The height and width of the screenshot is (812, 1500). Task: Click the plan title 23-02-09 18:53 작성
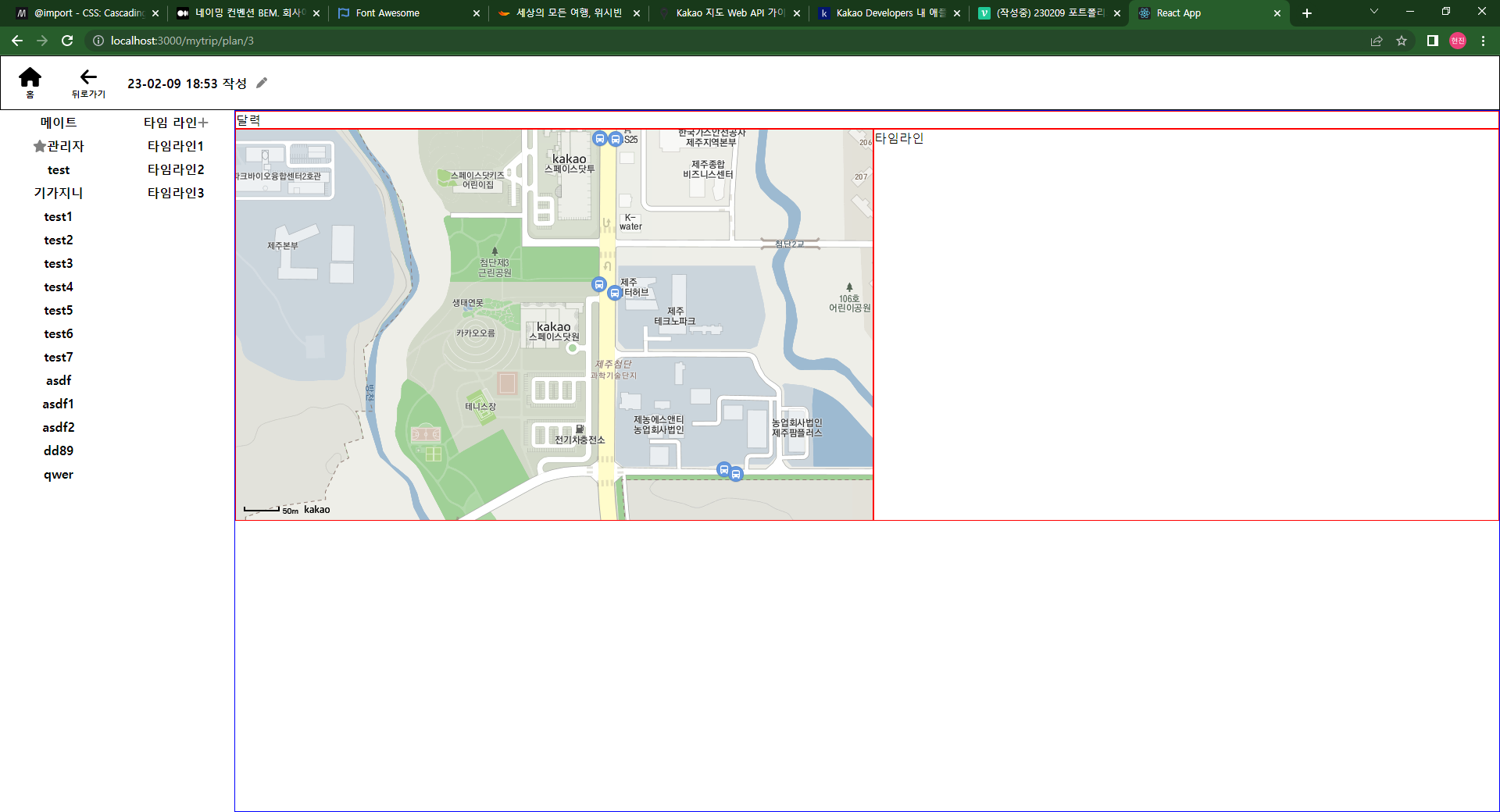pos(187,84)
